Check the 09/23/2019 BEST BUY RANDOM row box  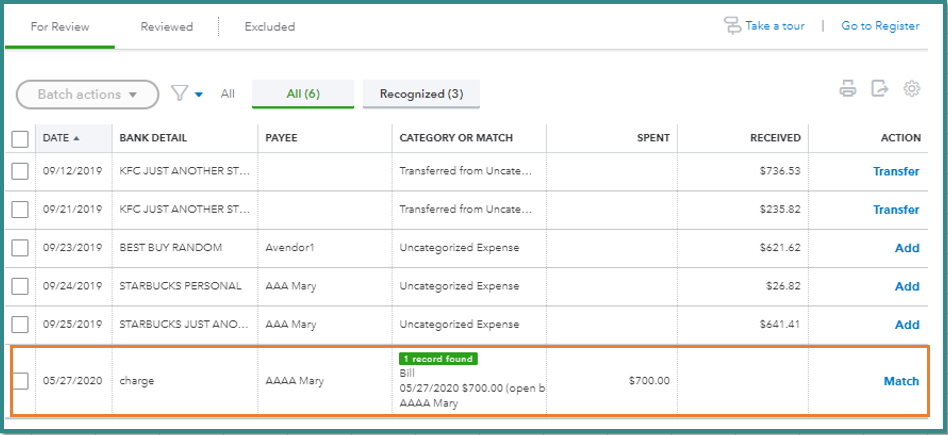pyautogui.click(x=20, y=248)
